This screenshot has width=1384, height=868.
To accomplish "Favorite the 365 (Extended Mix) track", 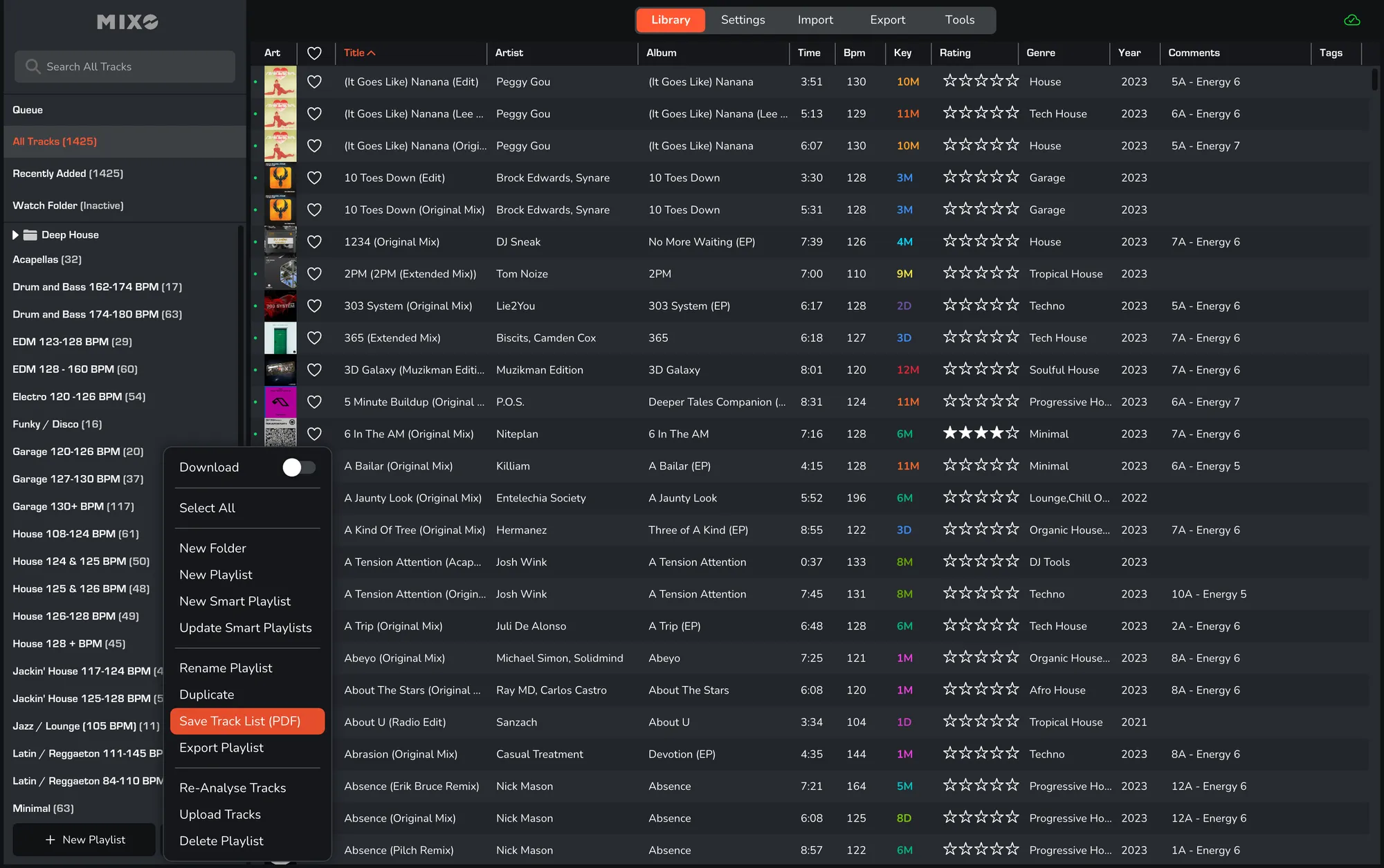I will [x=314, y=338].
